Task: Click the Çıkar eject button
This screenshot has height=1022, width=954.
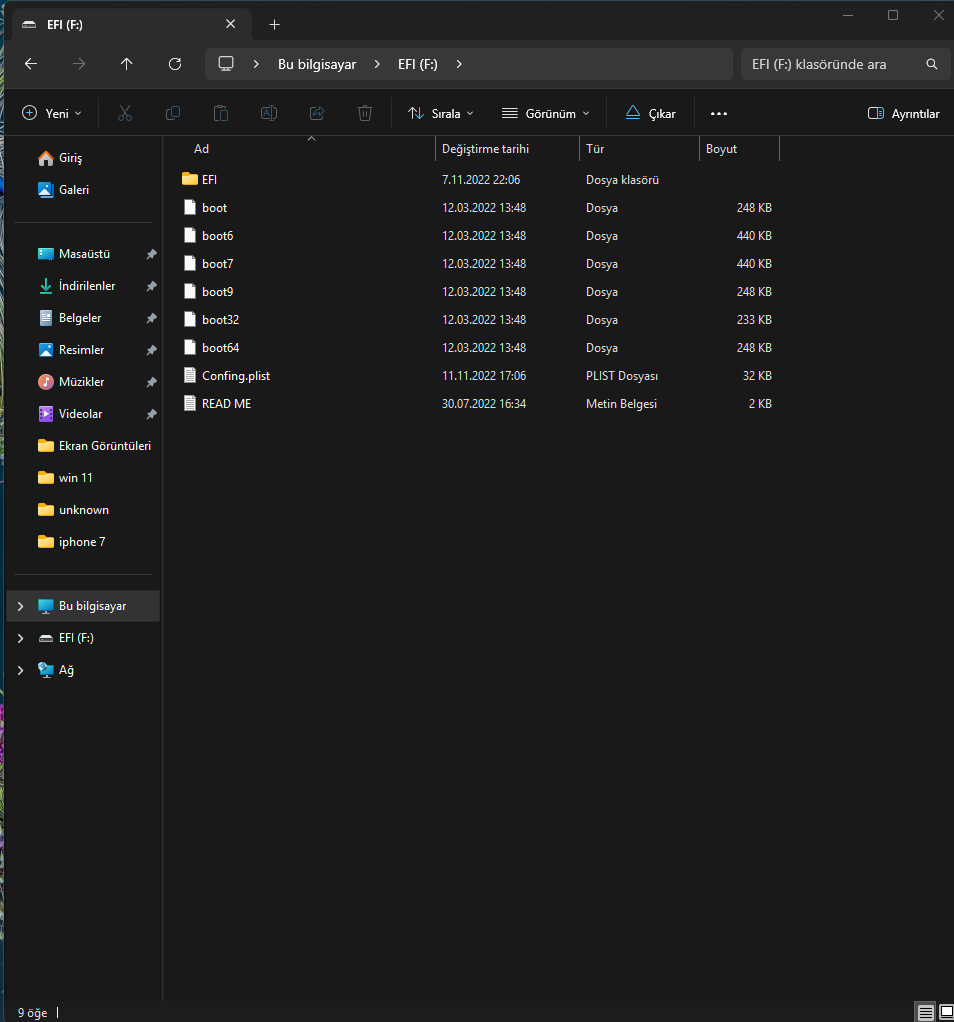Action: (x=650, y=114)
